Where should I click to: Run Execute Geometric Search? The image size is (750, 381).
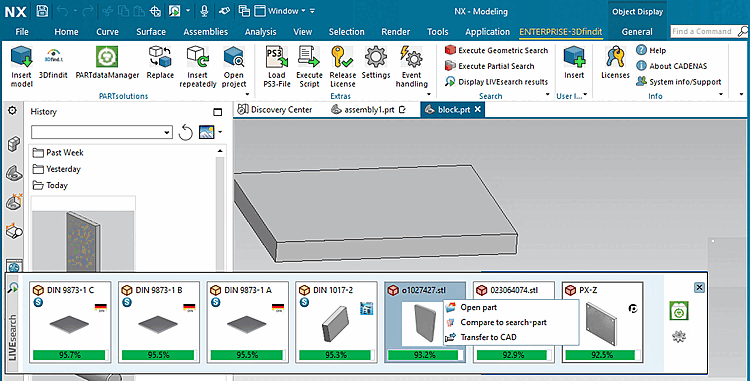496,50
